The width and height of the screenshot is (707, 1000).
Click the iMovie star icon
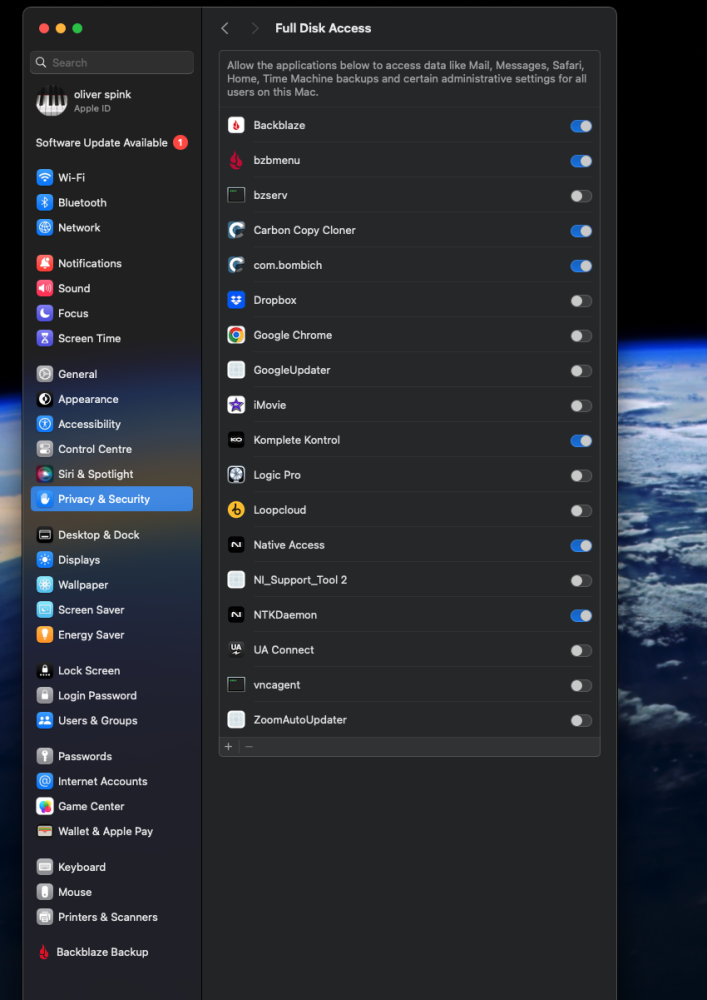point(236,405)
